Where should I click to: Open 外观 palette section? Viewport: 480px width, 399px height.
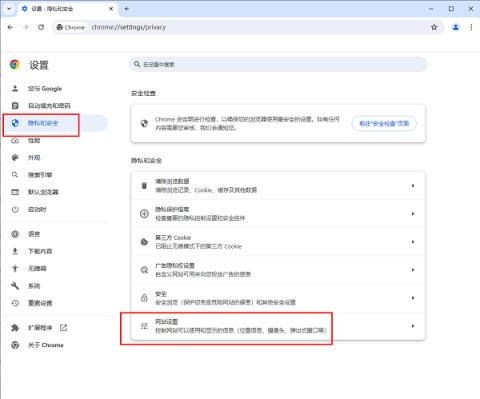[55, 158]
